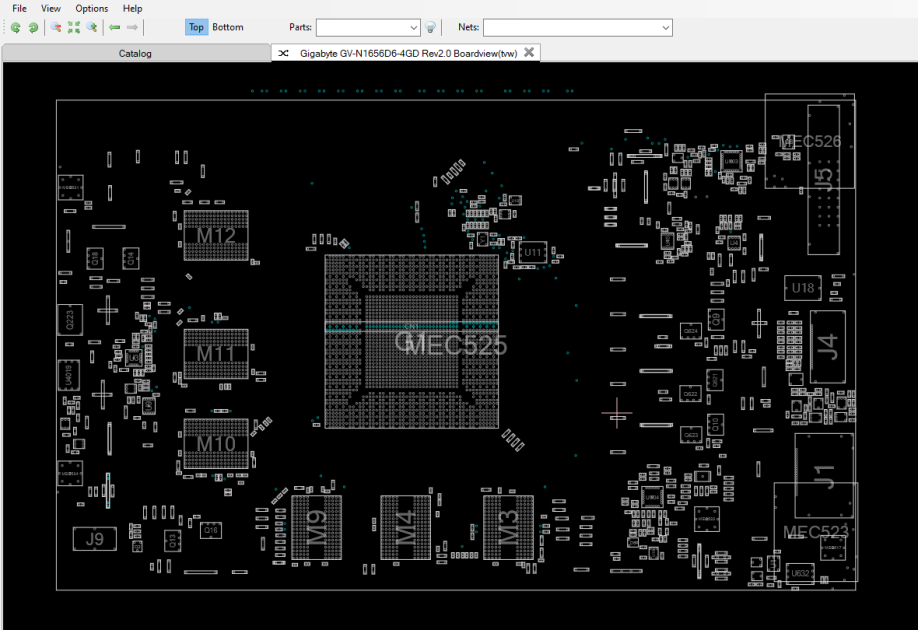Open the Help menu
The height and width of the screenshot is (630, 918).
coord(132,8)
